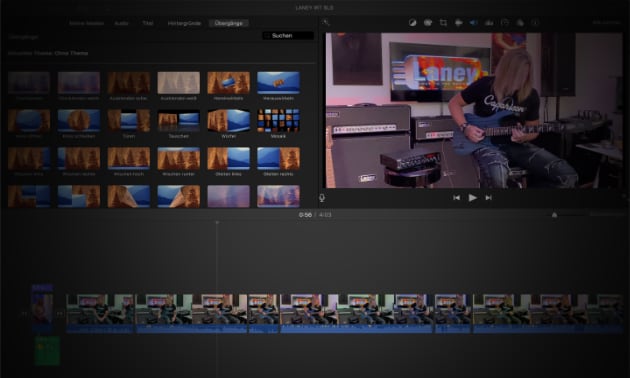
Task: Open the noise reduction equalizer tool
Action: [489, 23]
